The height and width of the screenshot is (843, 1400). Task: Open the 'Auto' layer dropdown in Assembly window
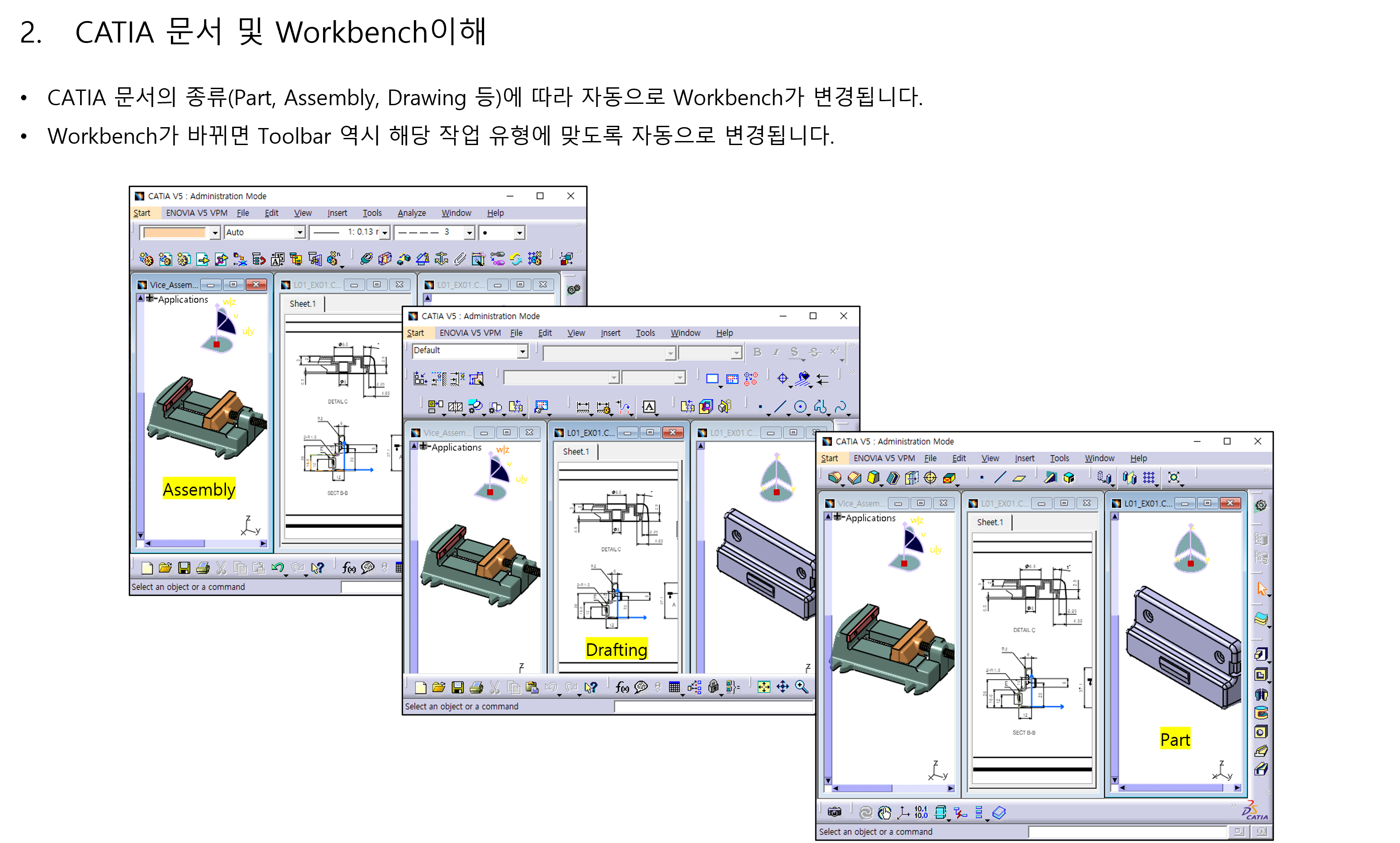[x=299, y=232]
